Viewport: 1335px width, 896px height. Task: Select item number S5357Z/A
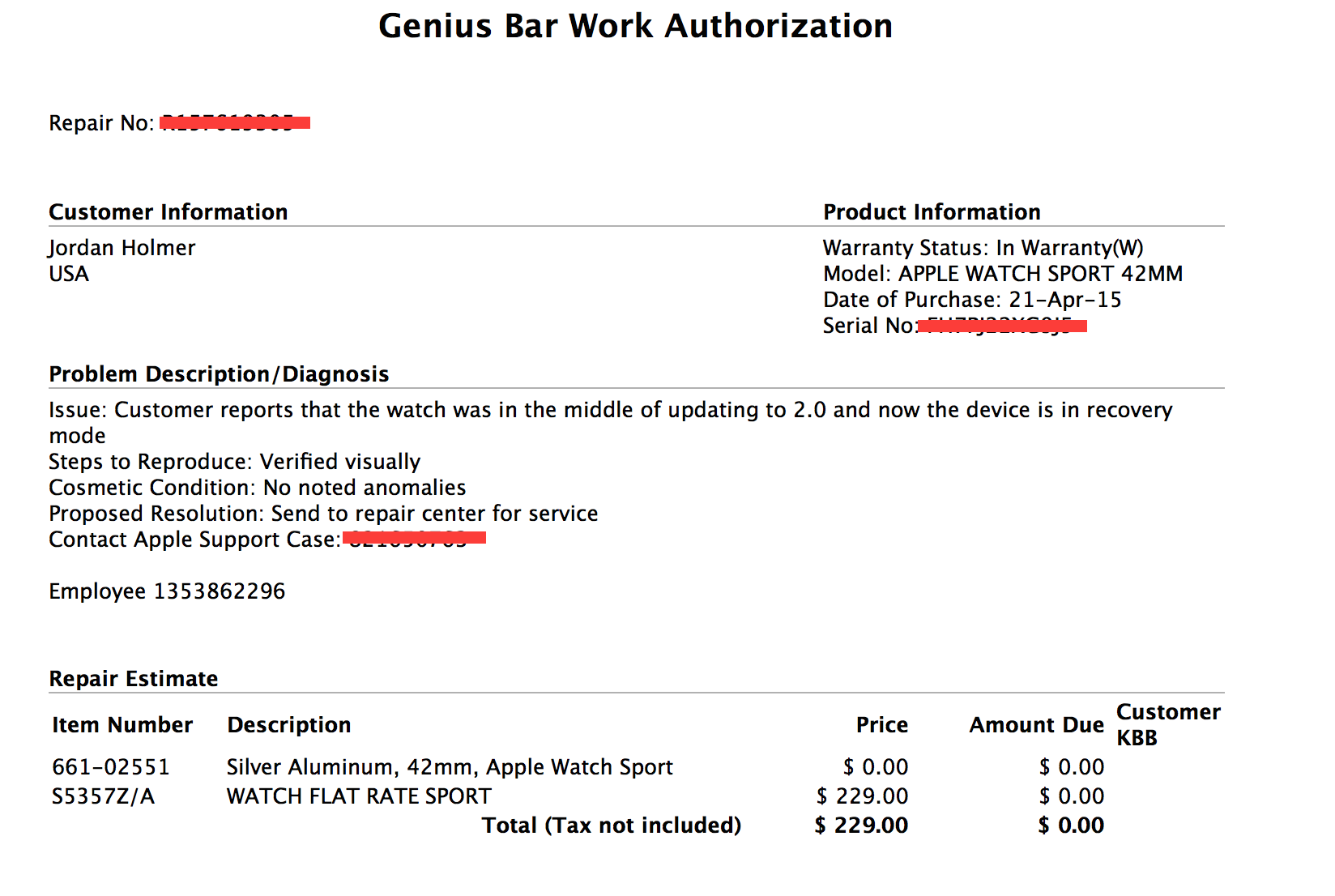(103, 796)
